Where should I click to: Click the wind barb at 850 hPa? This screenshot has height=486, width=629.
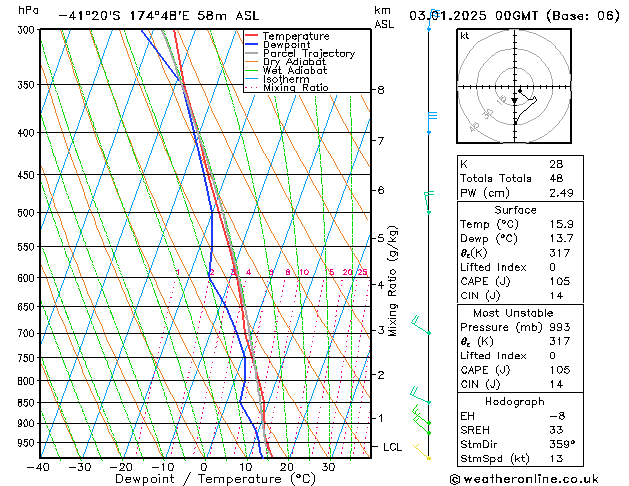pos(420,395)
